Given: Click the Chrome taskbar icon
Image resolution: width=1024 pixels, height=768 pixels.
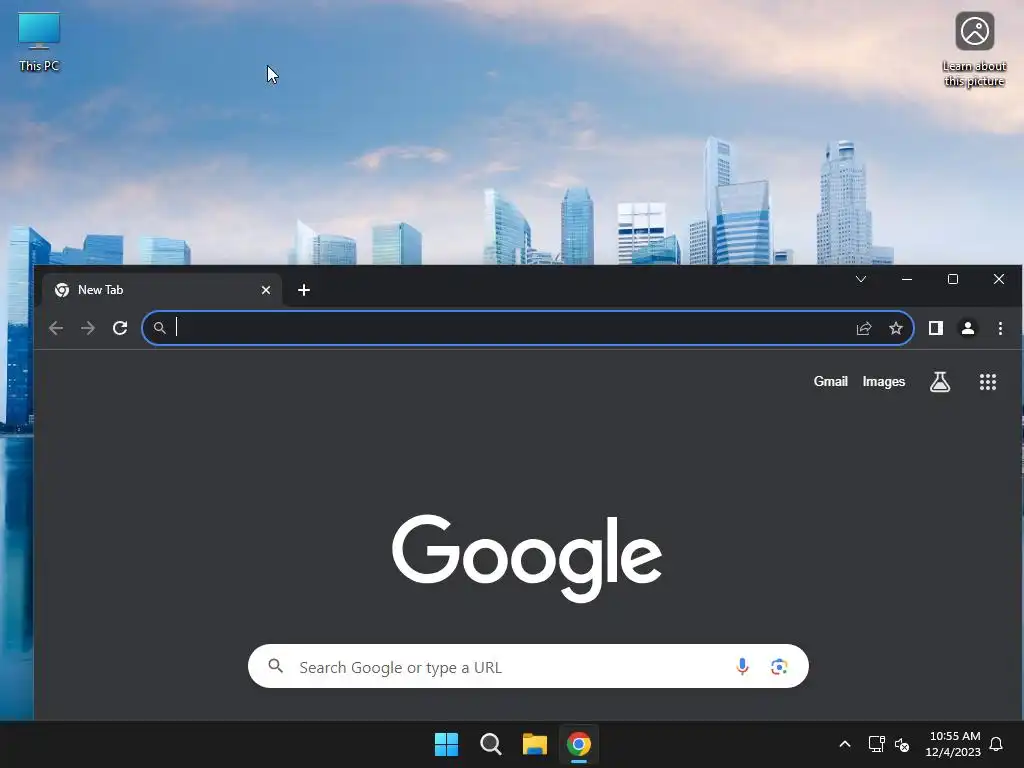Looking at the screenshot, I should pyautogui.click(x=579, y=744).
